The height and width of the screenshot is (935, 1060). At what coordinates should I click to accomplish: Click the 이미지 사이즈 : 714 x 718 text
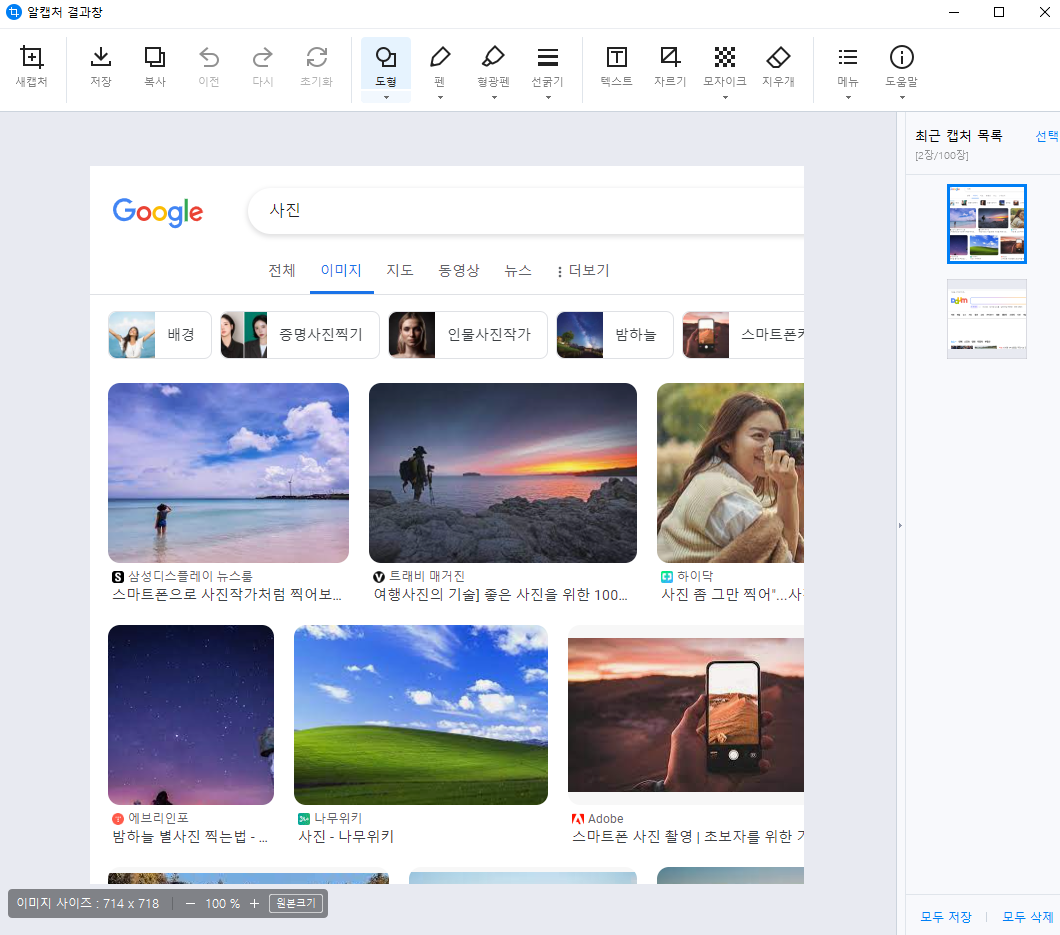pos(88,903)
